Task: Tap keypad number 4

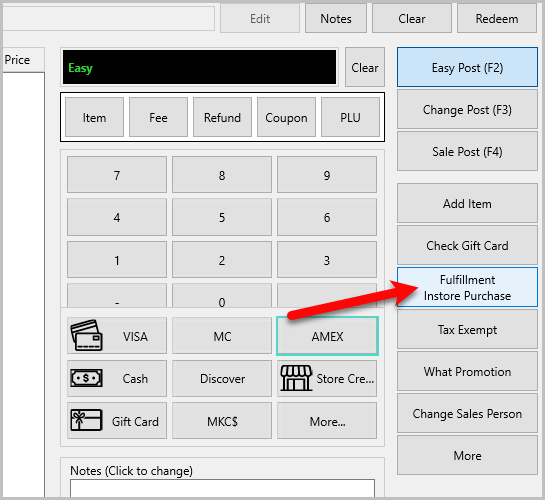Action: (x=117, y=217)
